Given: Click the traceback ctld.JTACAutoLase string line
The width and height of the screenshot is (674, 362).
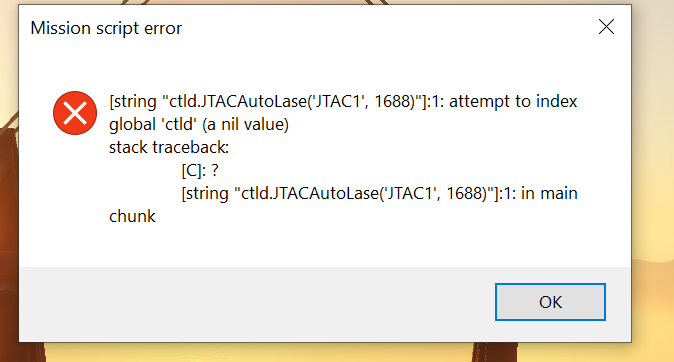Looking at the screenshot, I should point(379,193).
